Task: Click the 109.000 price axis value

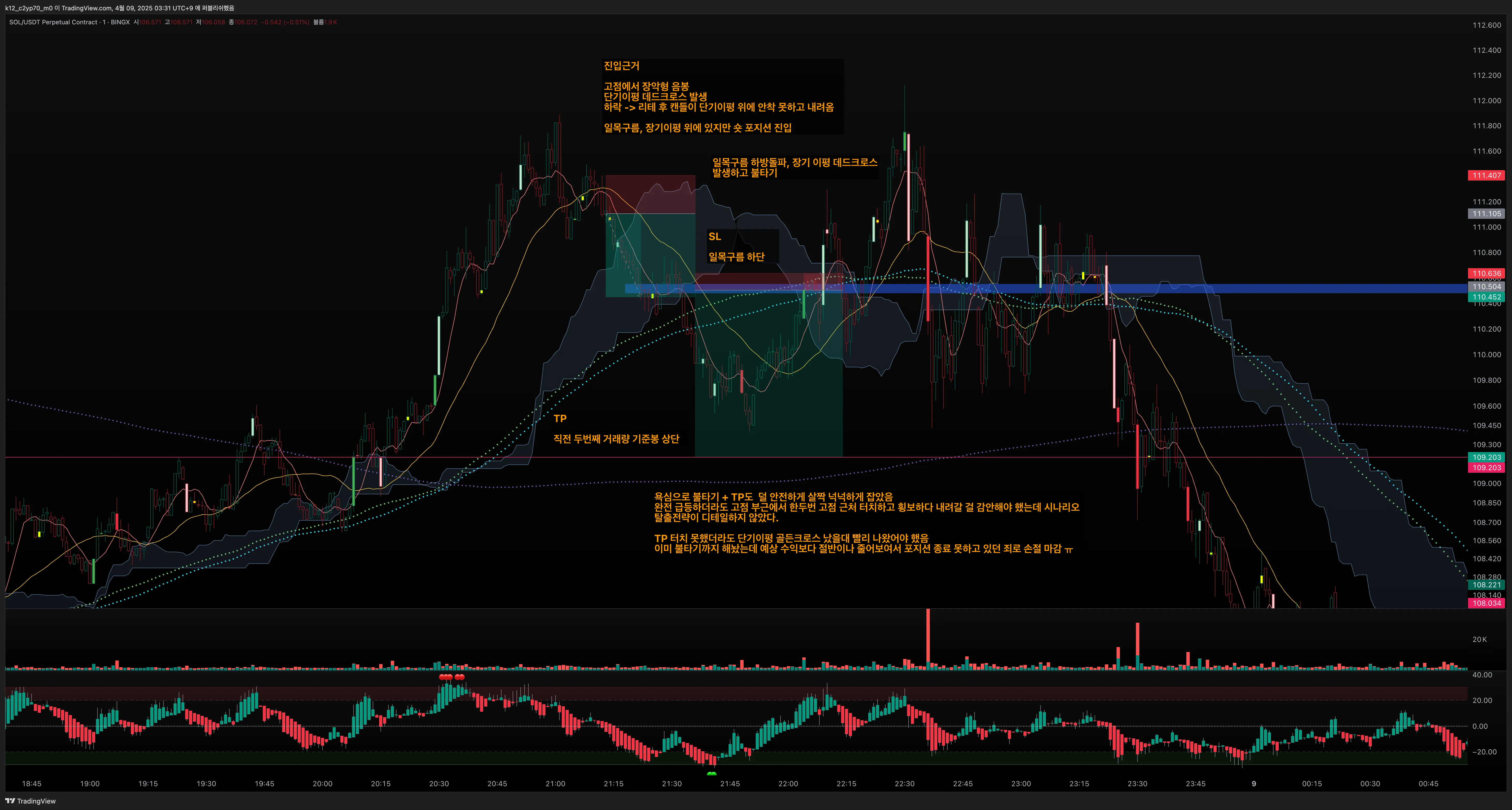Action: click(1486, 484)
